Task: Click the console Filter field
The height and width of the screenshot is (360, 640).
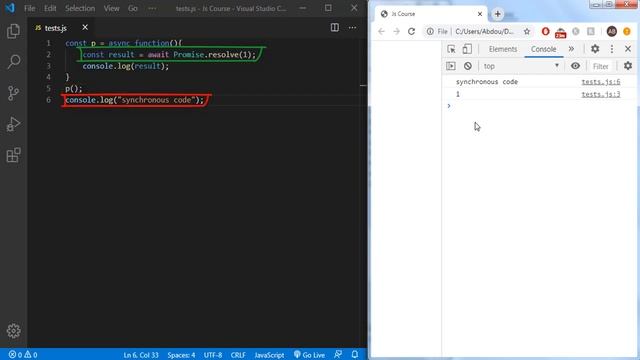Action: pos(600,66)
